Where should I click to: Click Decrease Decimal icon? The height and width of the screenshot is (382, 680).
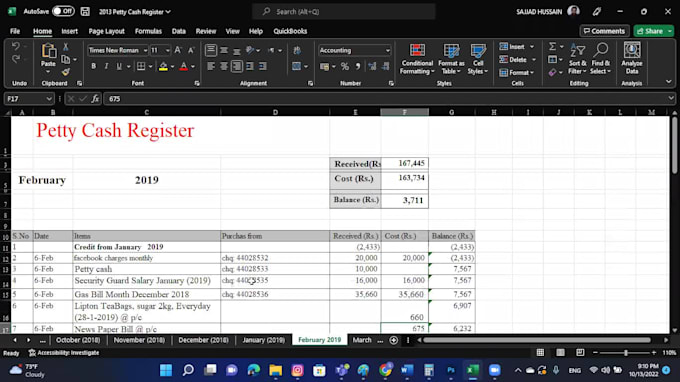tap(385, 66)
